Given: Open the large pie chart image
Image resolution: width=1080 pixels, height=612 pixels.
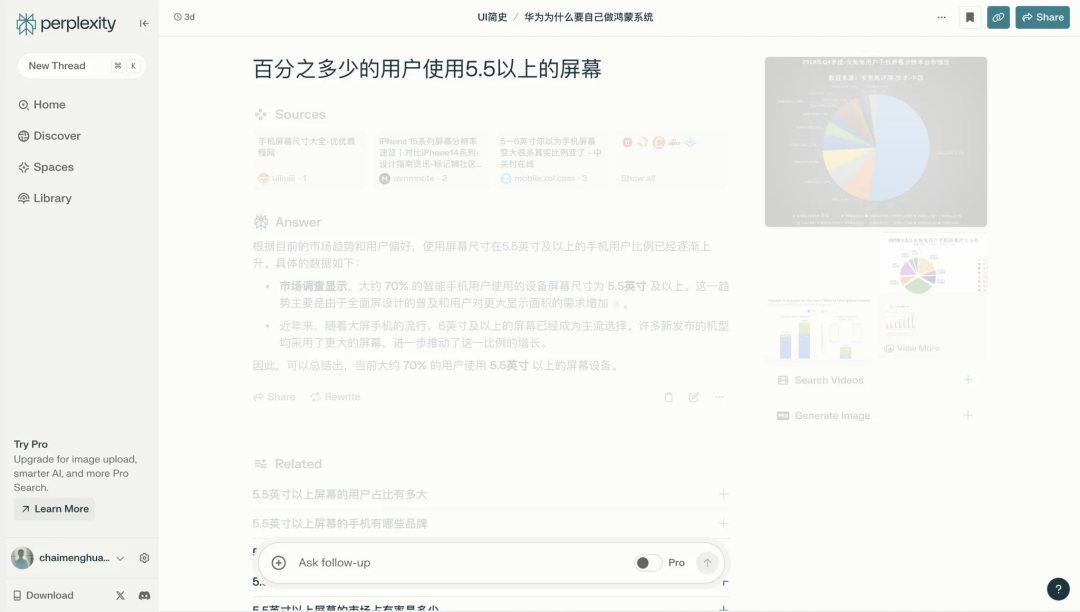Looking at the screenshot, I should click(x=875, y=142).
